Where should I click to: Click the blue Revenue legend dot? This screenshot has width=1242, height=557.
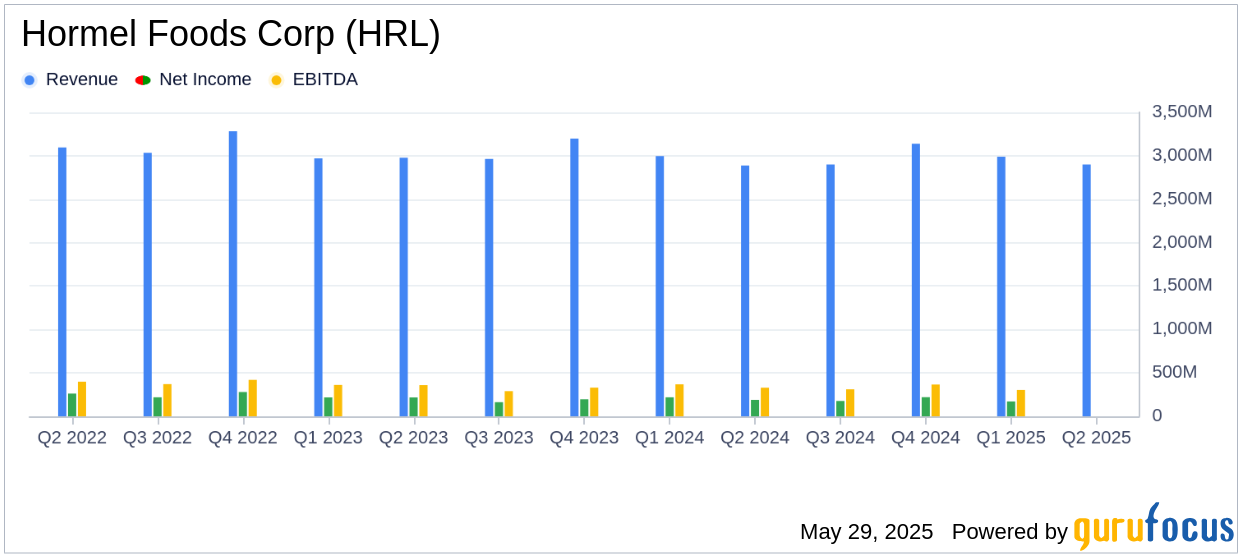[x=30, y=80]
